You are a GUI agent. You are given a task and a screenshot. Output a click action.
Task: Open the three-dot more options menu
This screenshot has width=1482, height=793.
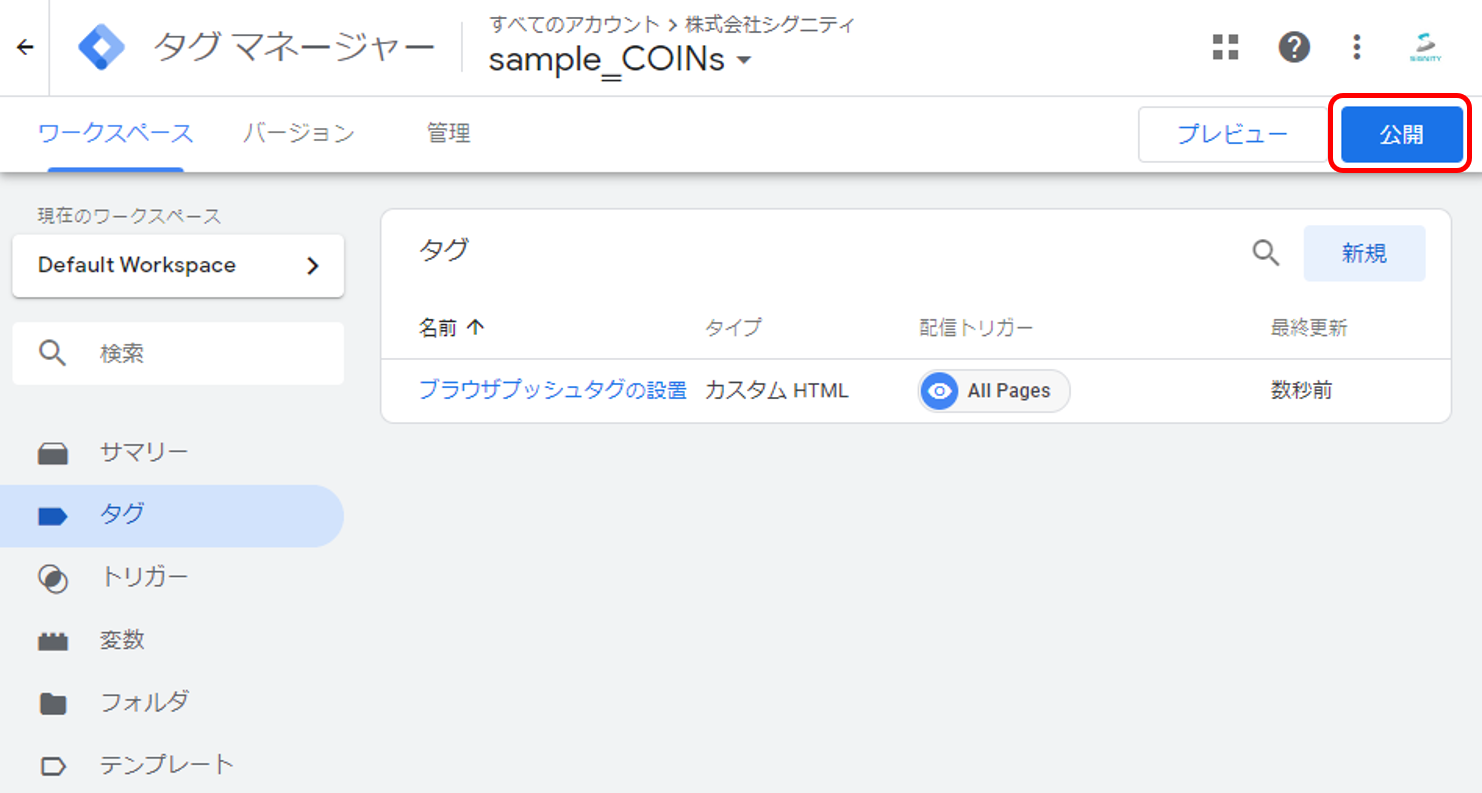(1357, 47)
